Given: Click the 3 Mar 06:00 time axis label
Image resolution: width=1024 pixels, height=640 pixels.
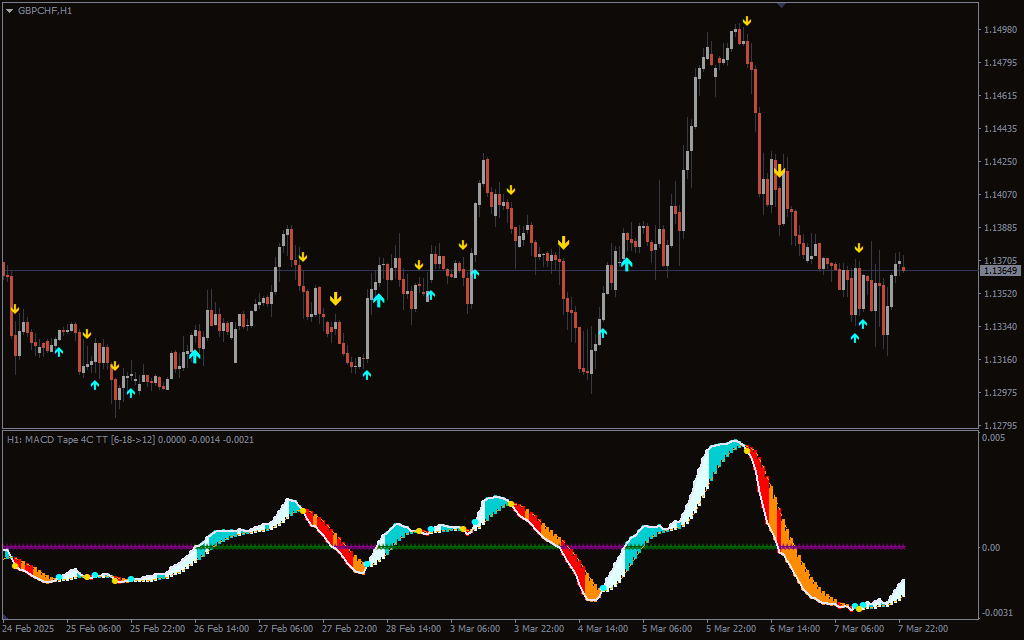Looking at the screenshot, I should (x=475, y=629).
